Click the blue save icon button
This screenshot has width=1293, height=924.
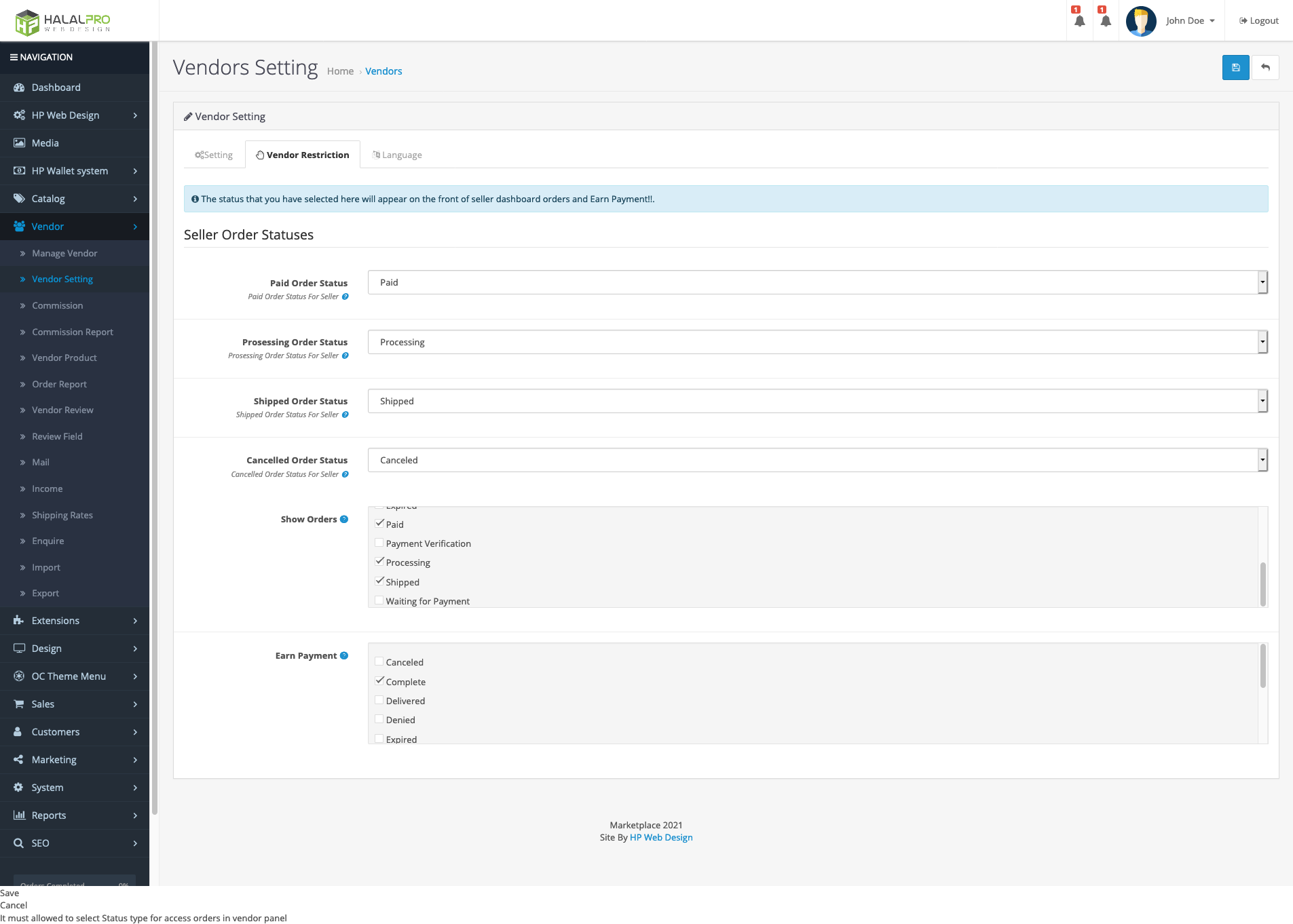[1235, 68]
